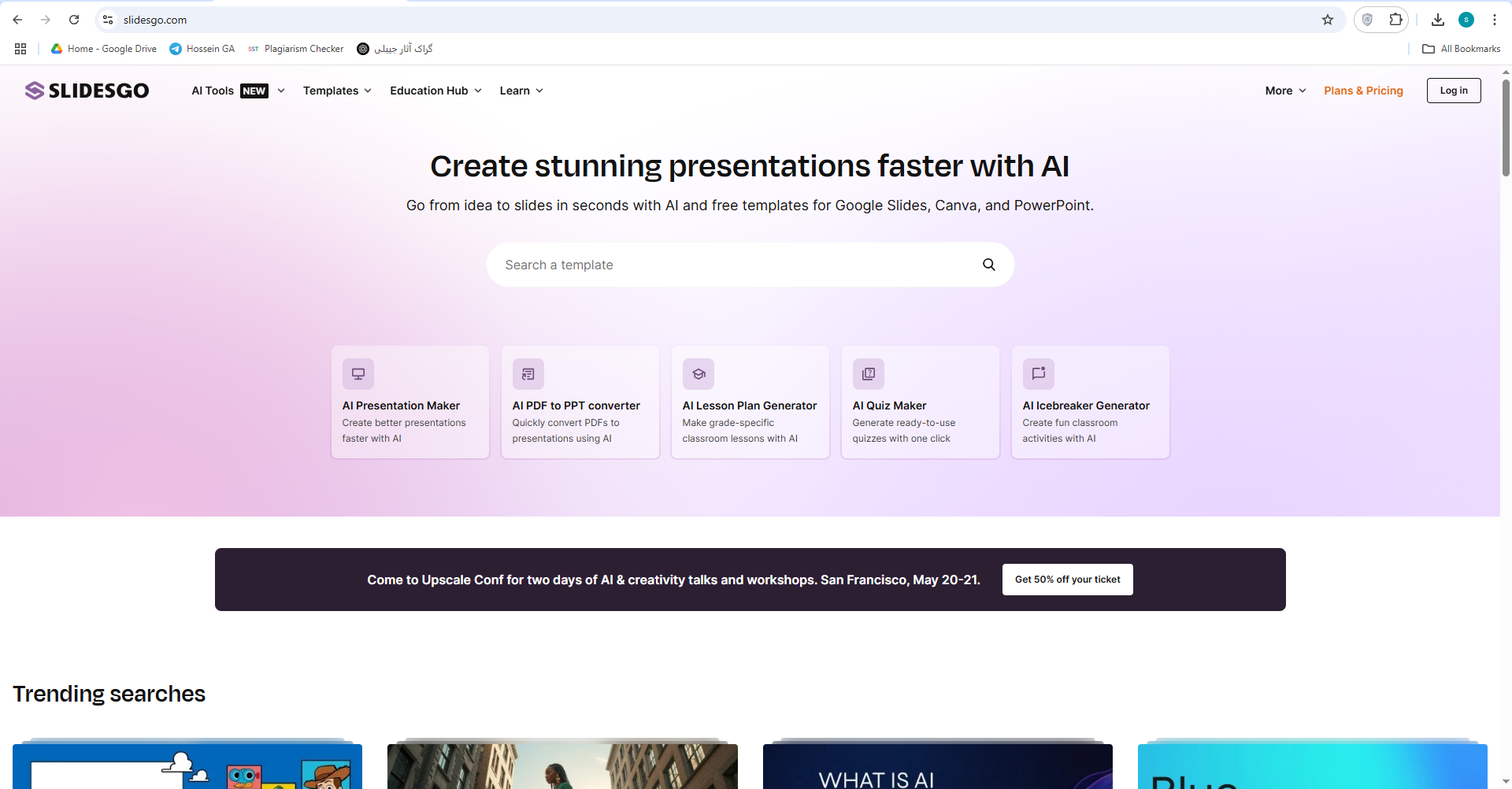Click the Log in button
Image resolution: width=1512 pixels, height=789 pixels.
pyautogui.click(x=1454, y=91)
